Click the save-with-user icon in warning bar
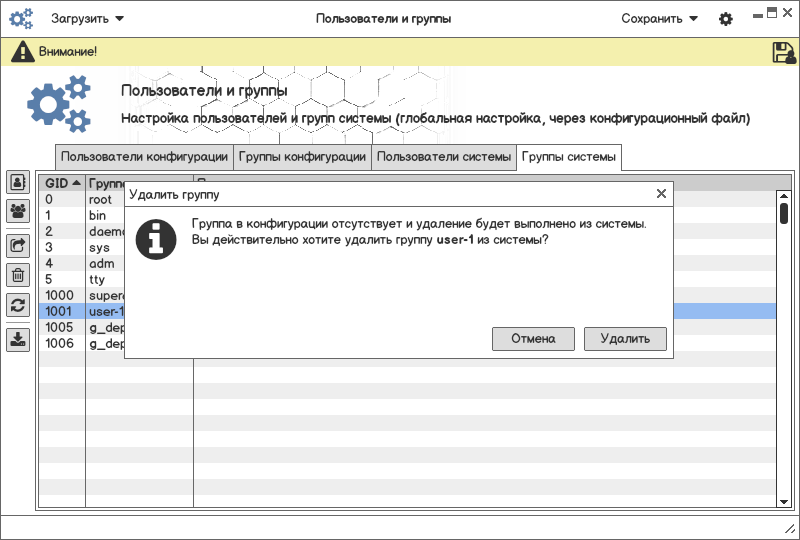800x540 pixels. coord(784,53)
